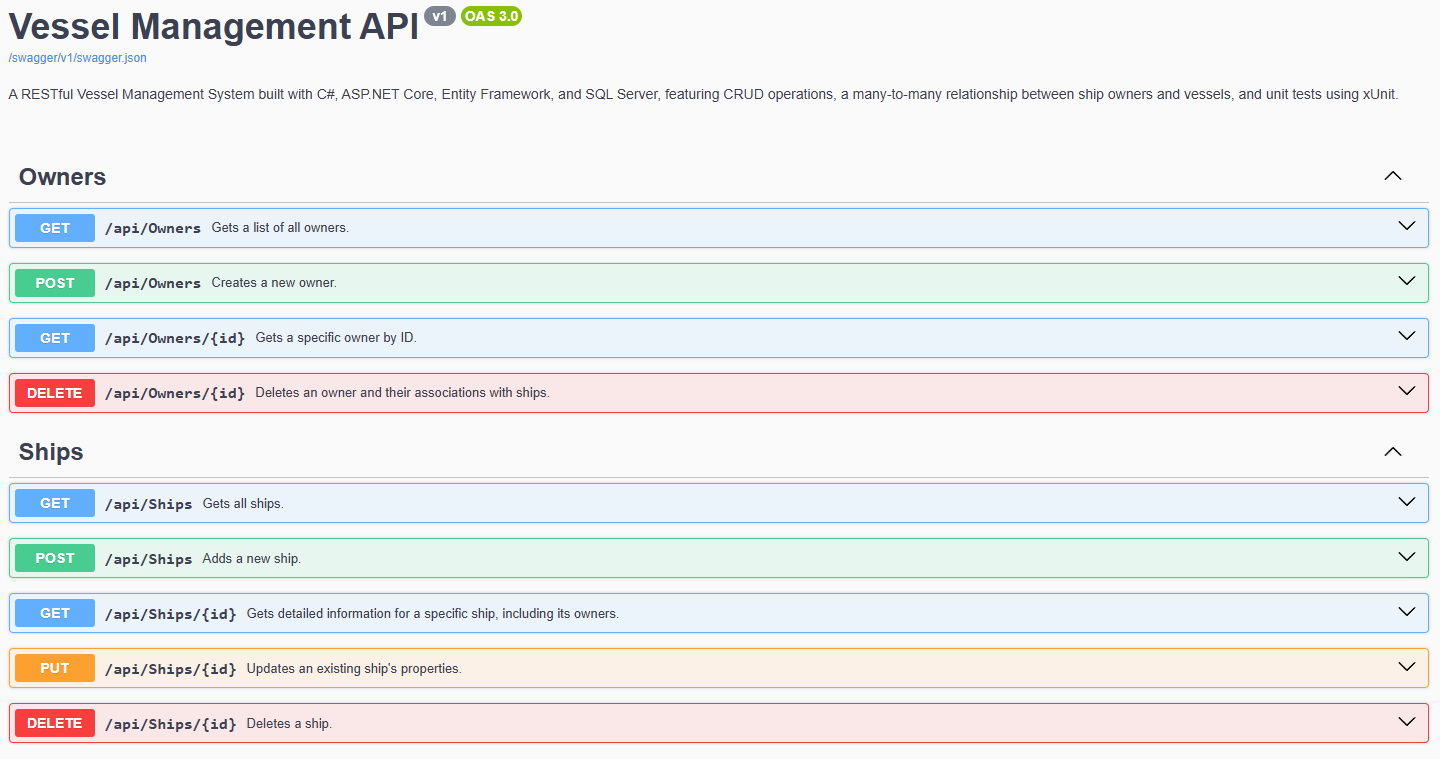Viewport: 1440px width, 759px height.
Task: Expand the GET /api/Owners list row arrow
Action: click(1407, 226)
